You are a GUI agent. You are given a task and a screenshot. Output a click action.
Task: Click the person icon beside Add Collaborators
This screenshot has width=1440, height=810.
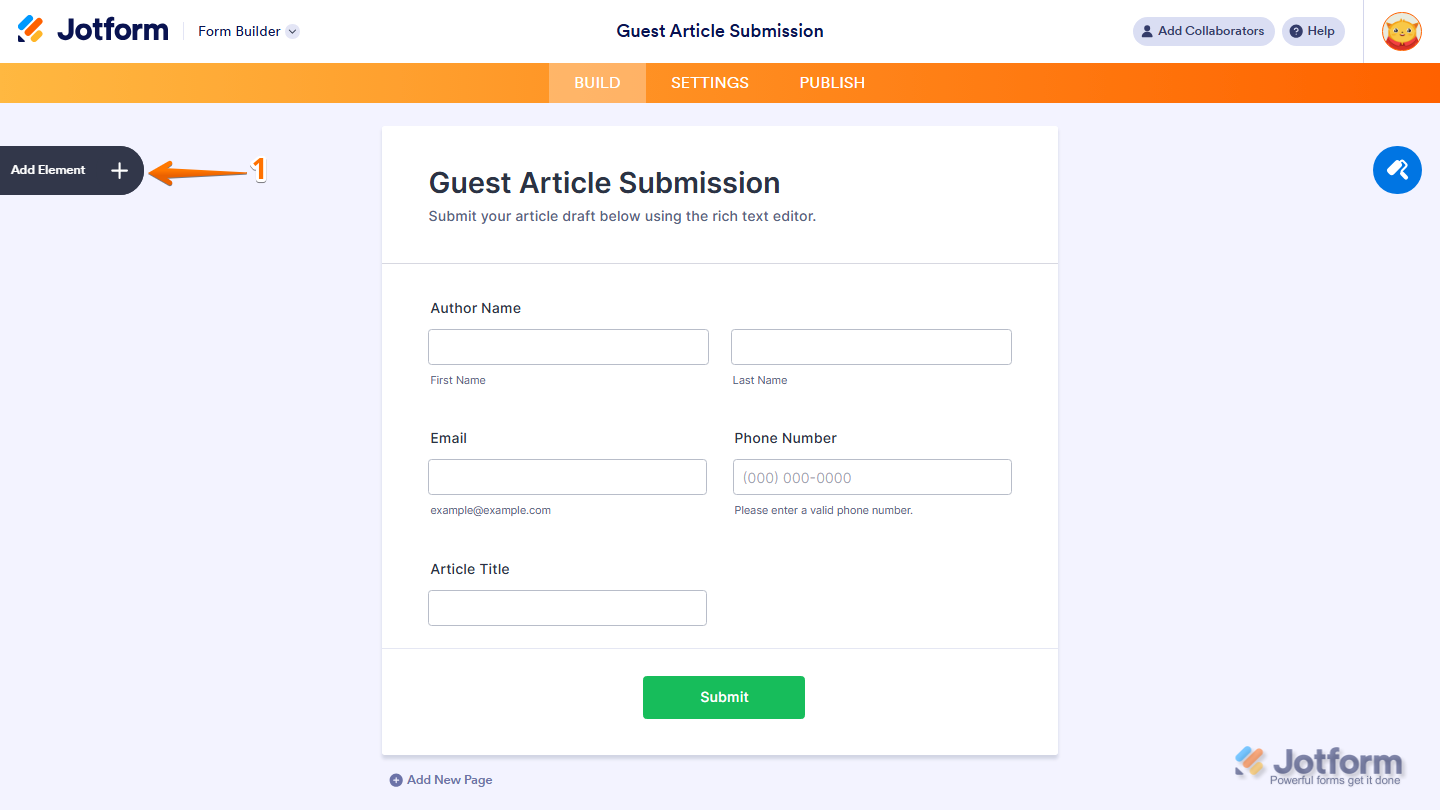1146,31
